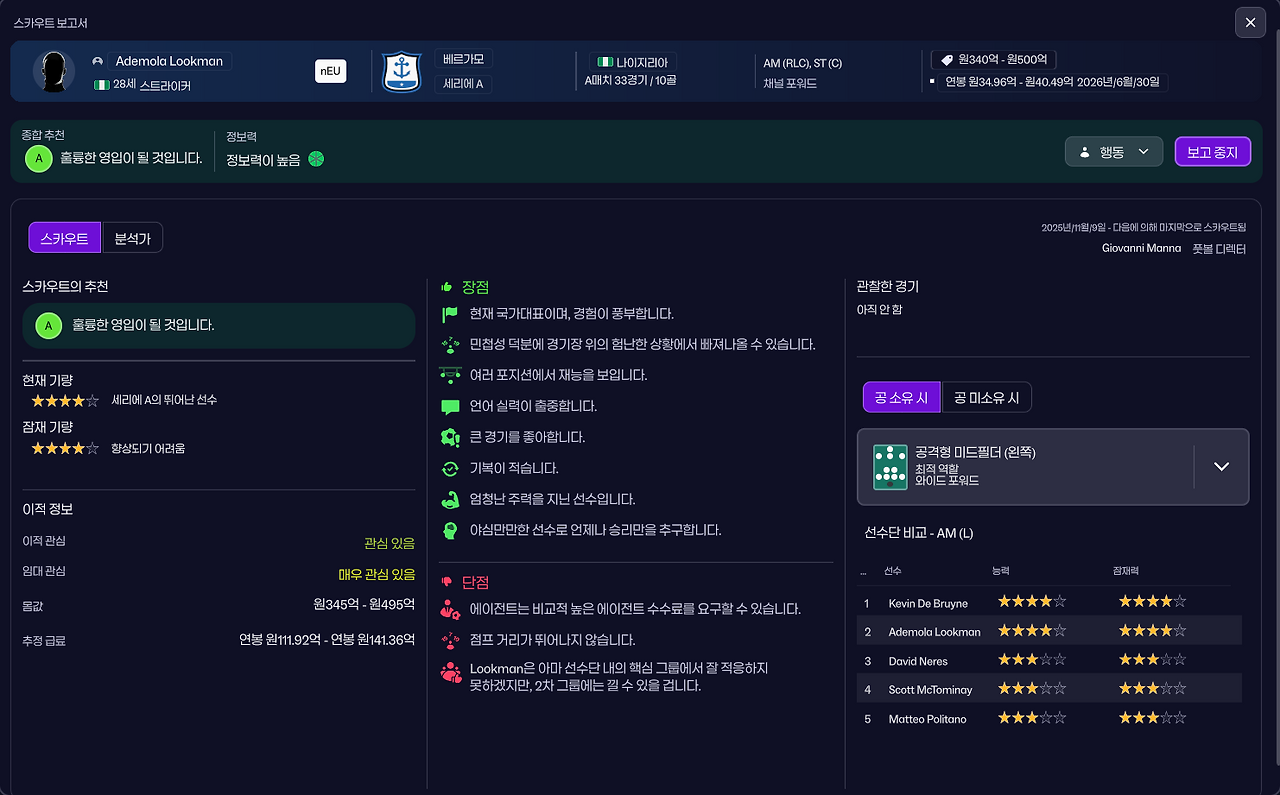The height and width of the screenshot is (795, 1280).
Task: Click the 세리에 A의 뛰어난 선수 description
Action: point(164,400)
